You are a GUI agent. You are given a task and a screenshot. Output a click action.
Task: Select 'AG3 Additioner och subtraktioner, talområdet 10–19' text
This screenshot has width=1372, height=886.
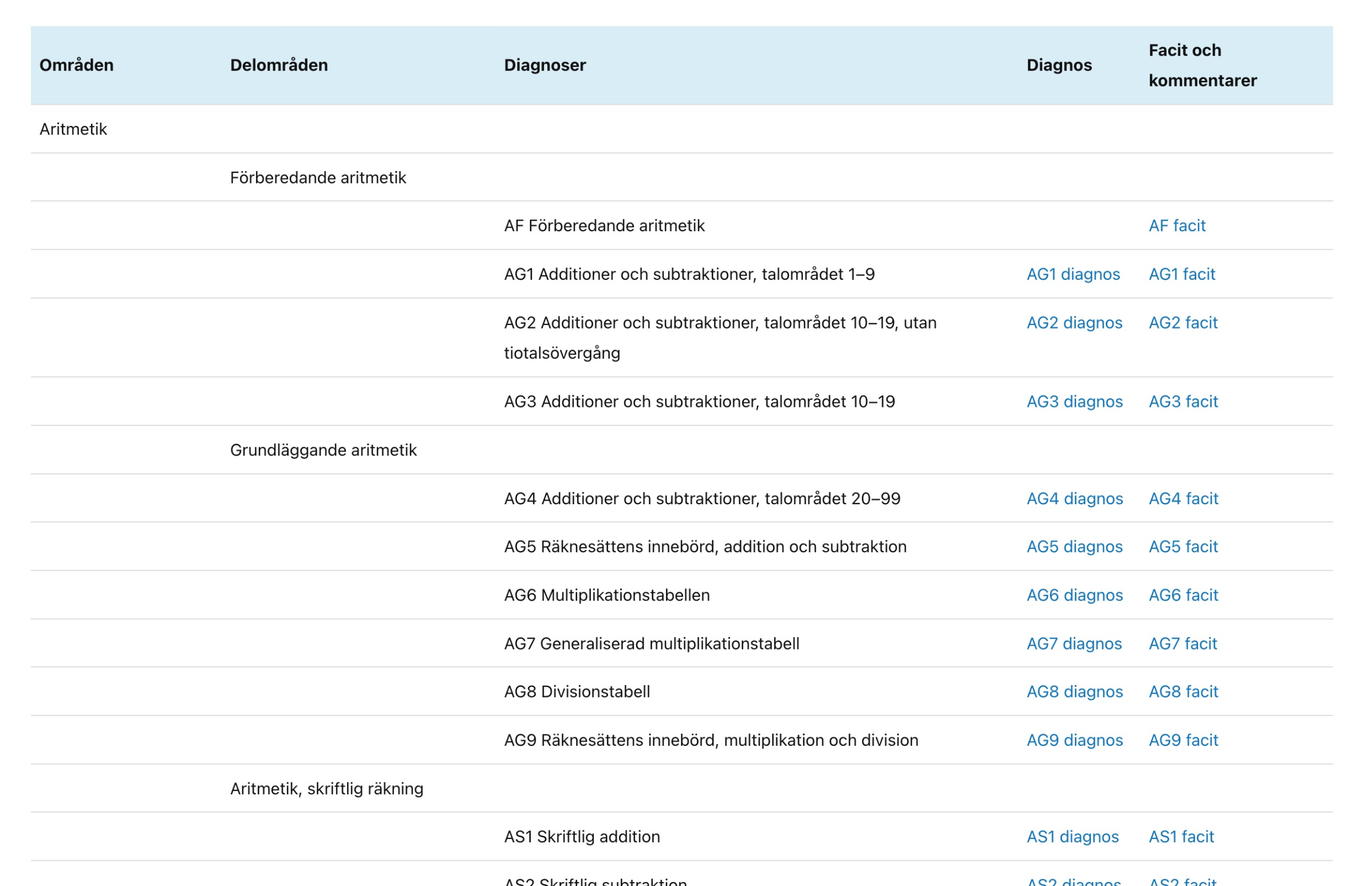(700, 401)
